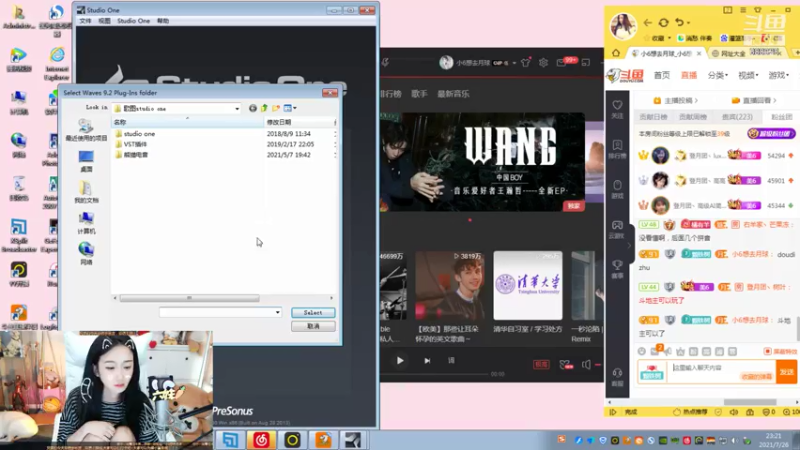This screenshot has width=800, height=450.
Task: Create a new folder in the dialog
Action: [x=276, y=108]
